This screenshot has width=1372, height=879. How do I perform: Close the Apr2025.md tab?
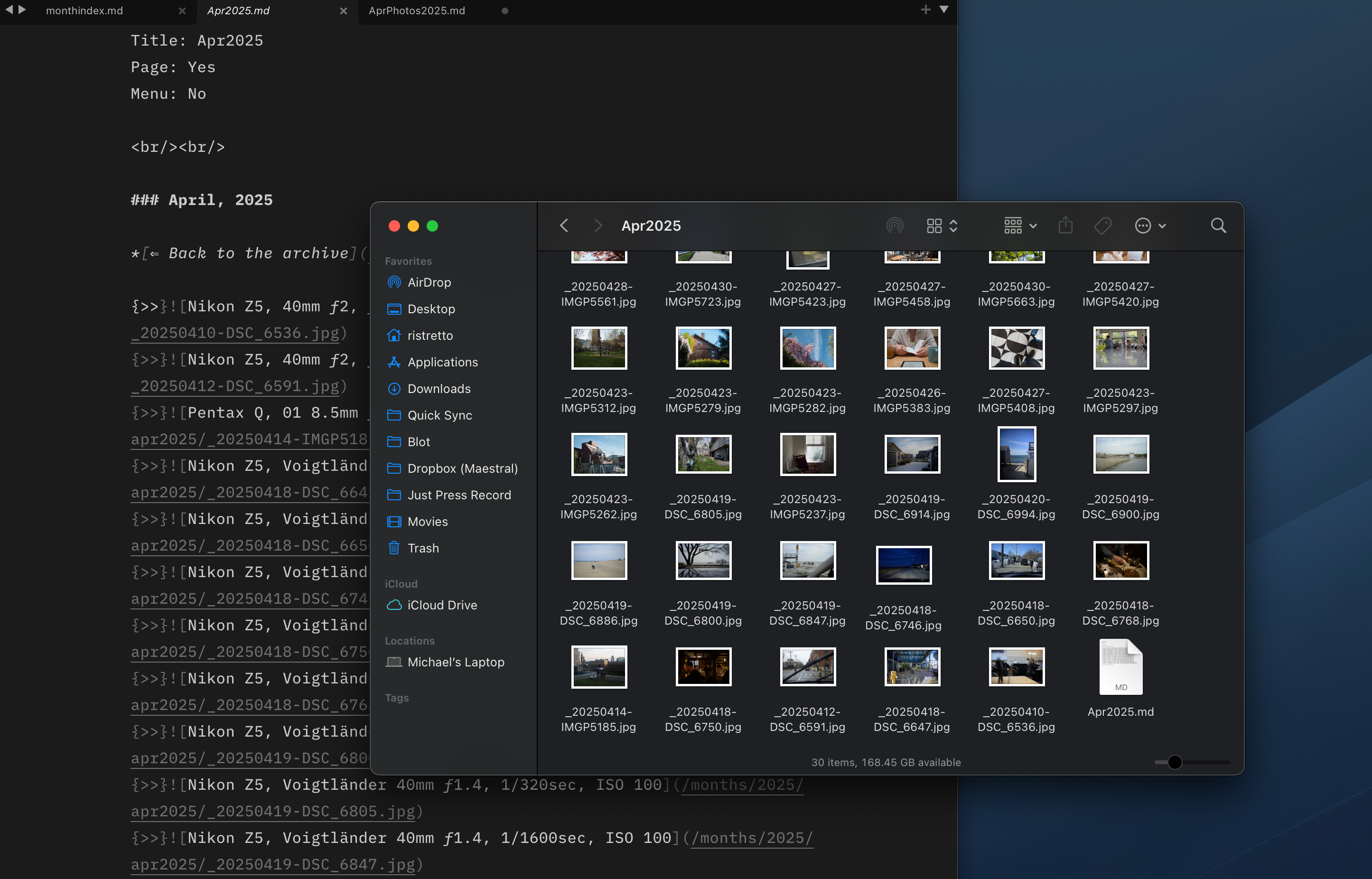(343, 11)
